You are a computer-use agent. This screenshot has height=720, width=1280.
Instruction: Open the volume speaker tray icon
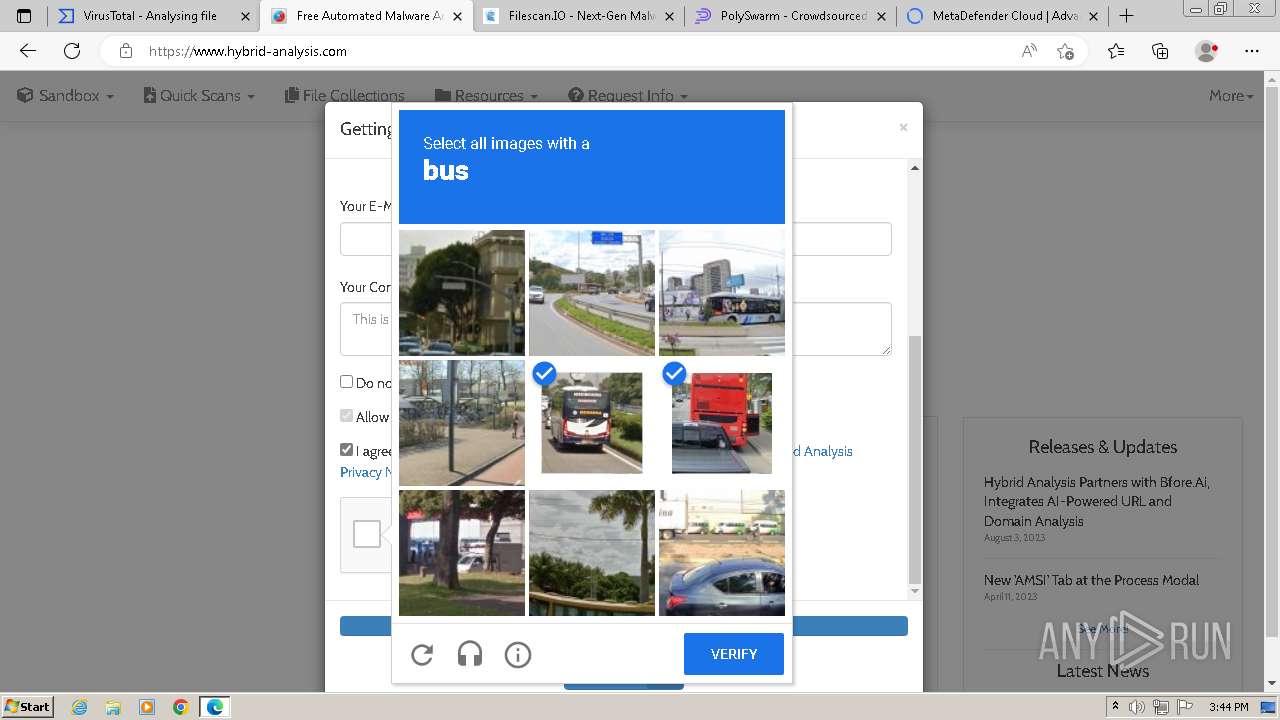tap(1137, 707)
